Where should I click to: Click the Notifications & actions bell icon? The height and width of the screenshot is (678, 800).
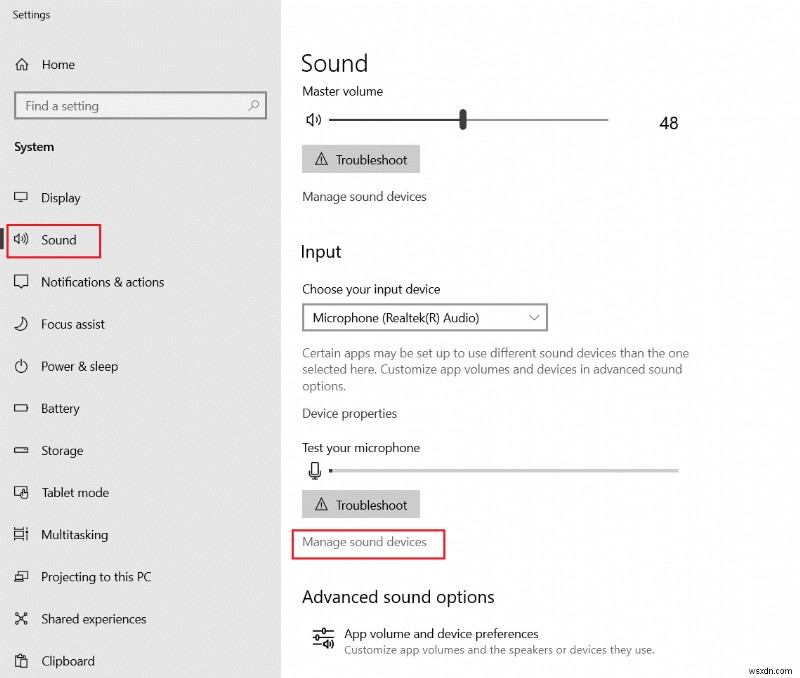23,282
